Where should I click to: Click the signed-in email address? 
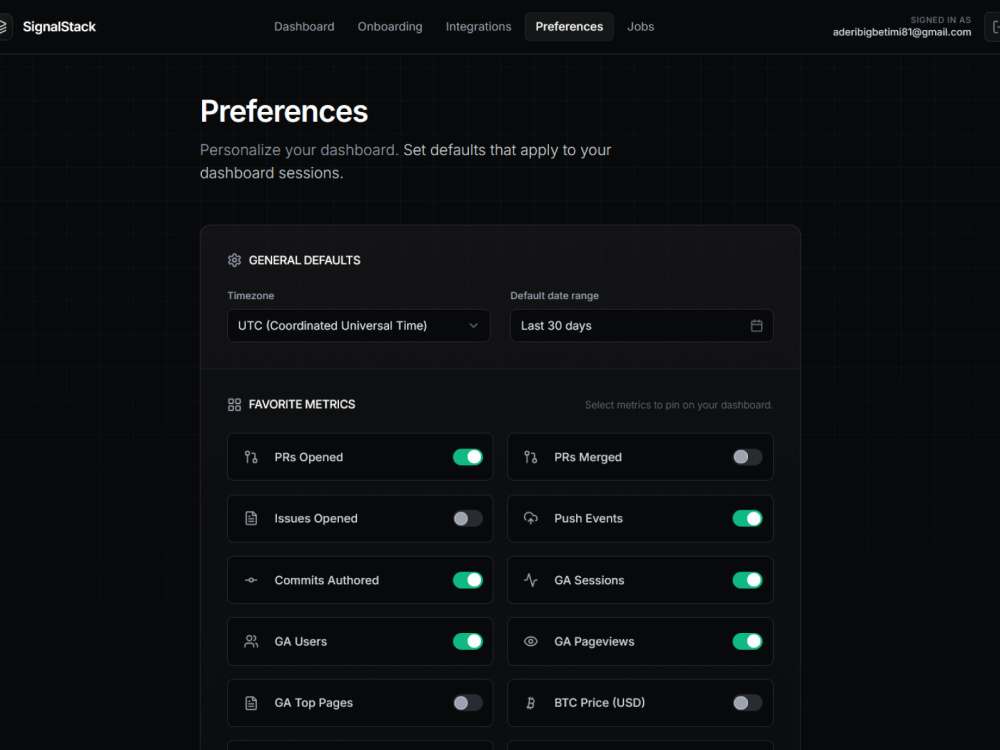(x=902, y=33)
